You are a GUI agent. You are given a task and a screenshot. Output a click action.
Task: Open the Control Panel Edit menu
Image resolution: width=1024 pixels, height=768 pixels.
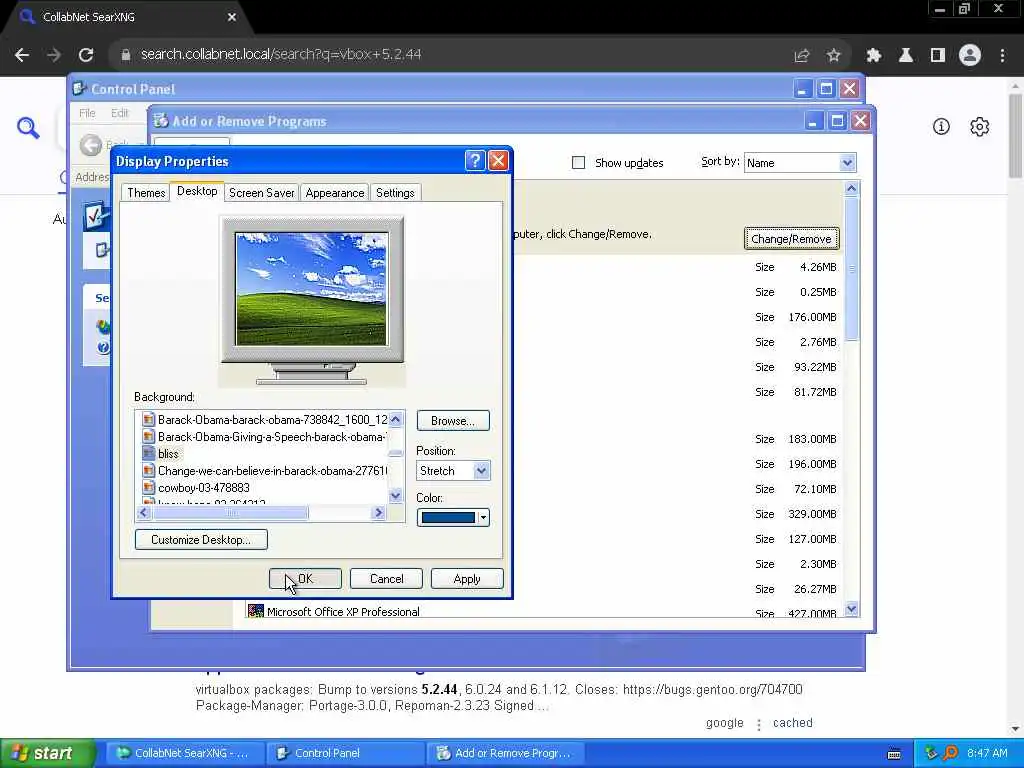click(120, 113)
